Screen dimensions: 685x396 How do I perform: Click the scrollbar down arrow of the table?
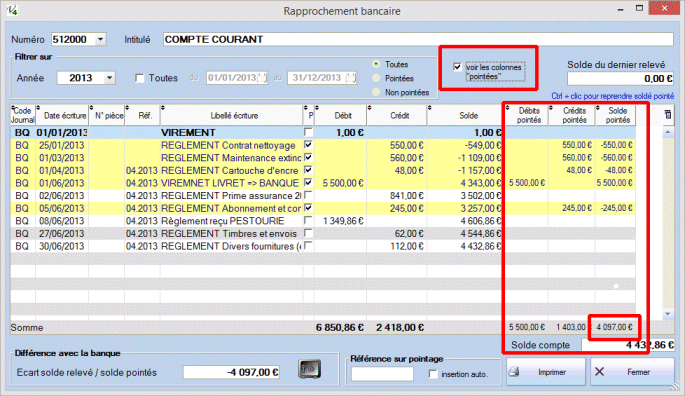[x=668, y=313]
